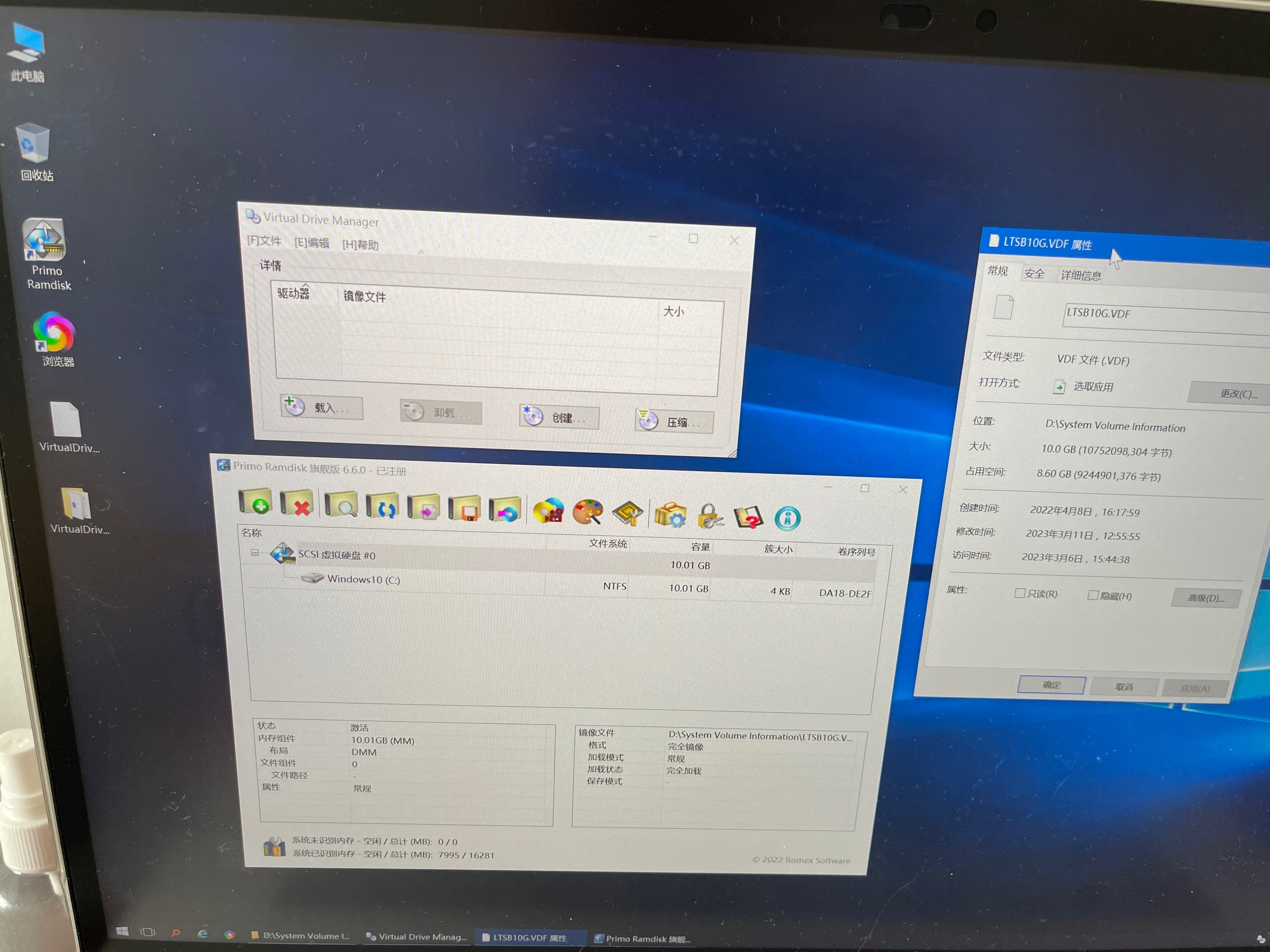Image resolution: width=1270 pixels, height=952 pixels.
Task: Click the blue info about icon
Action: point(787,519)
